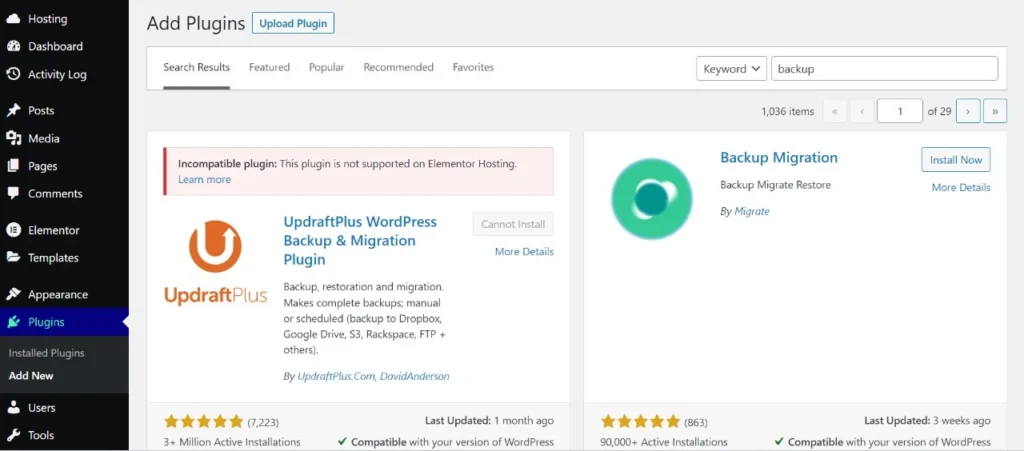
Task: Open Installed Plugins submenu
Action: tap(46, 353)
